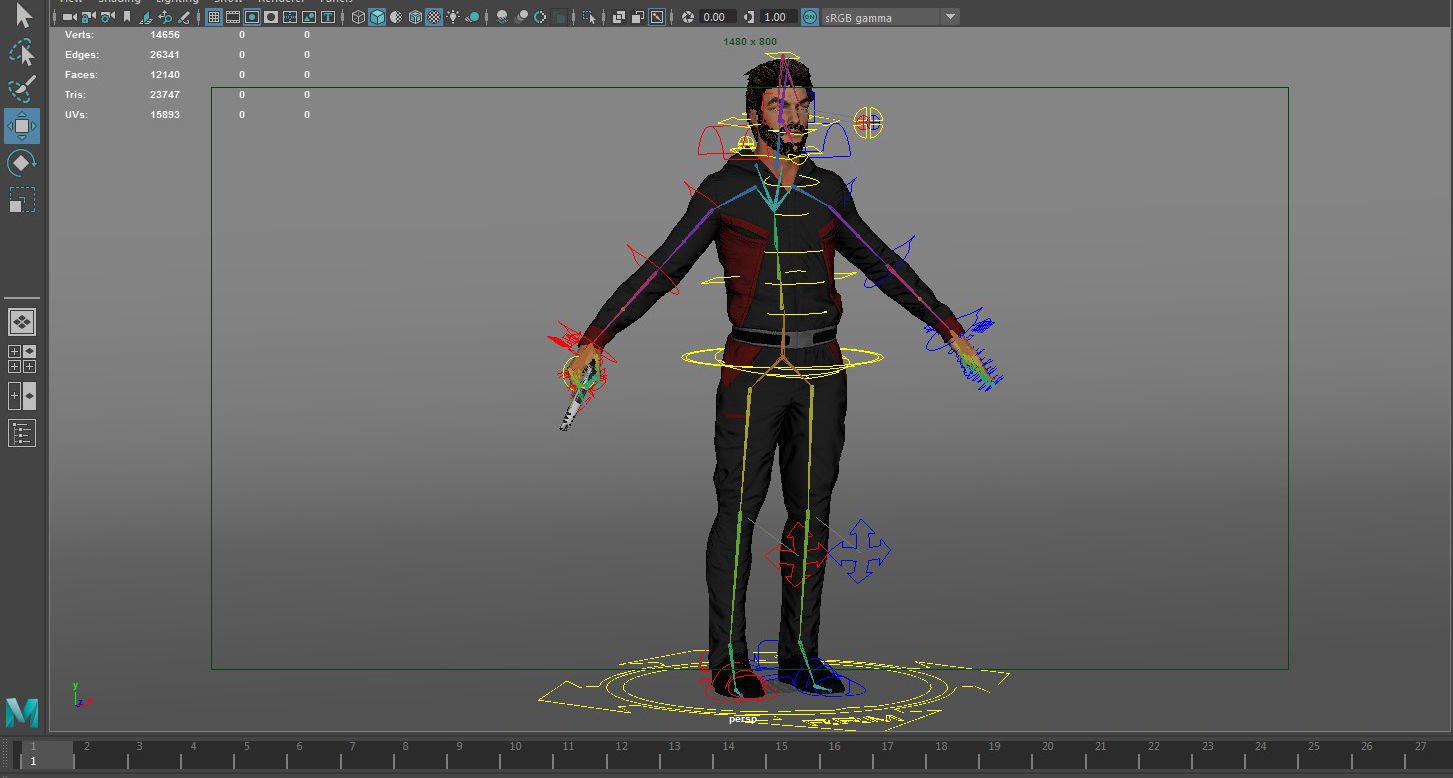
Task: Edit the Gamma value 1.00
Action: click(779, 17)
